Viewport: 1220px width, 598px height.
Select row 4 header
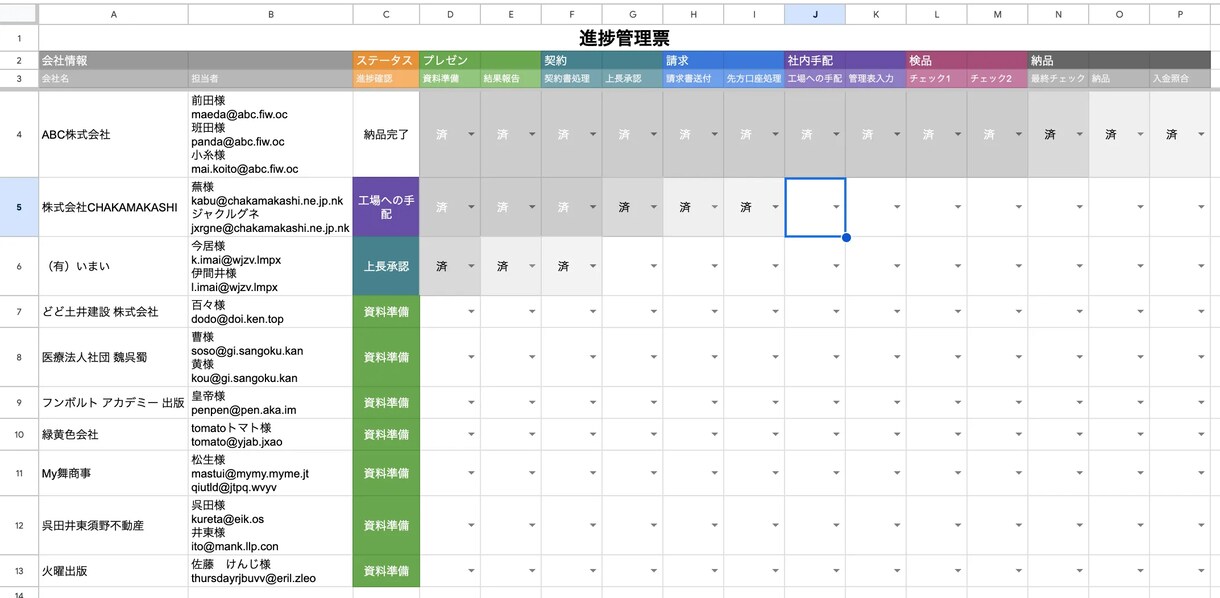(x=19, y=134)
